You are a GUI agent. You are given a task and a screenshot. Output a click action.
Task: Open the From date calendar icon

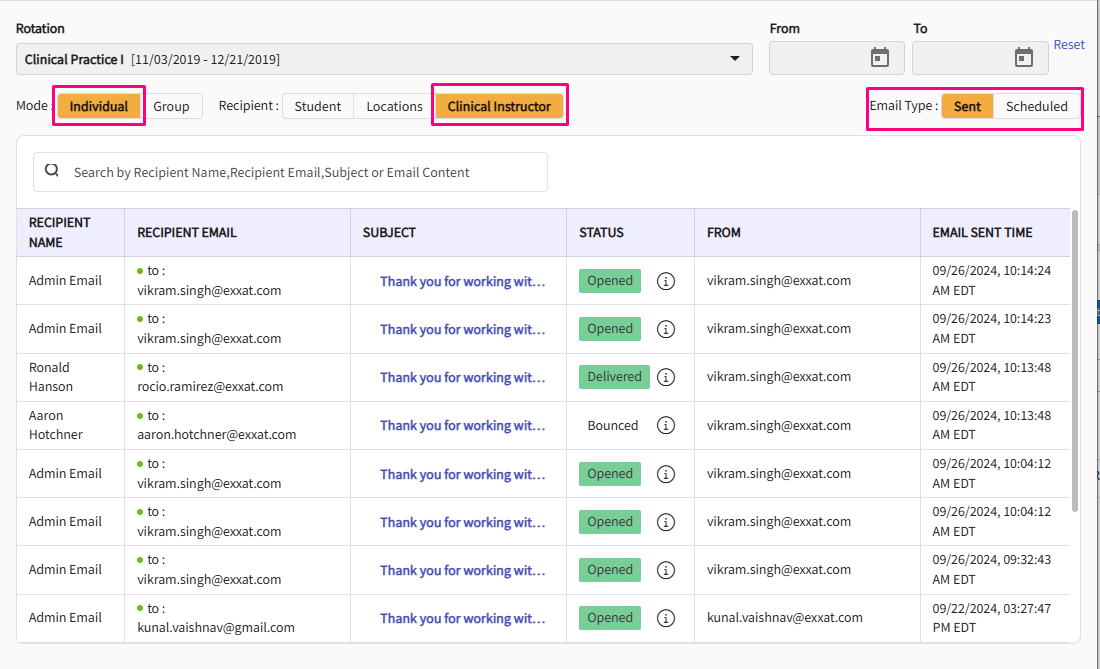880,58
